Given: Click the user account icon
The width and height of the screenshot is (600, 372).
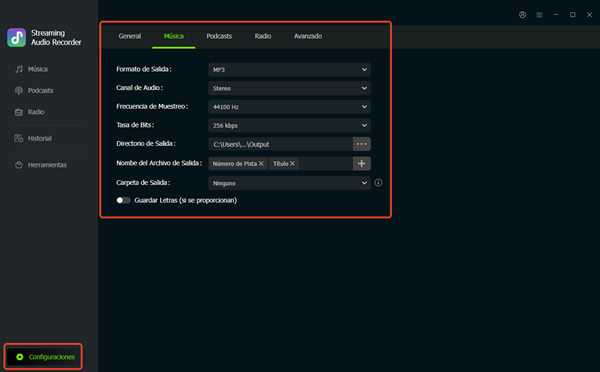Looking at the screenshot, I should point(522,15).
